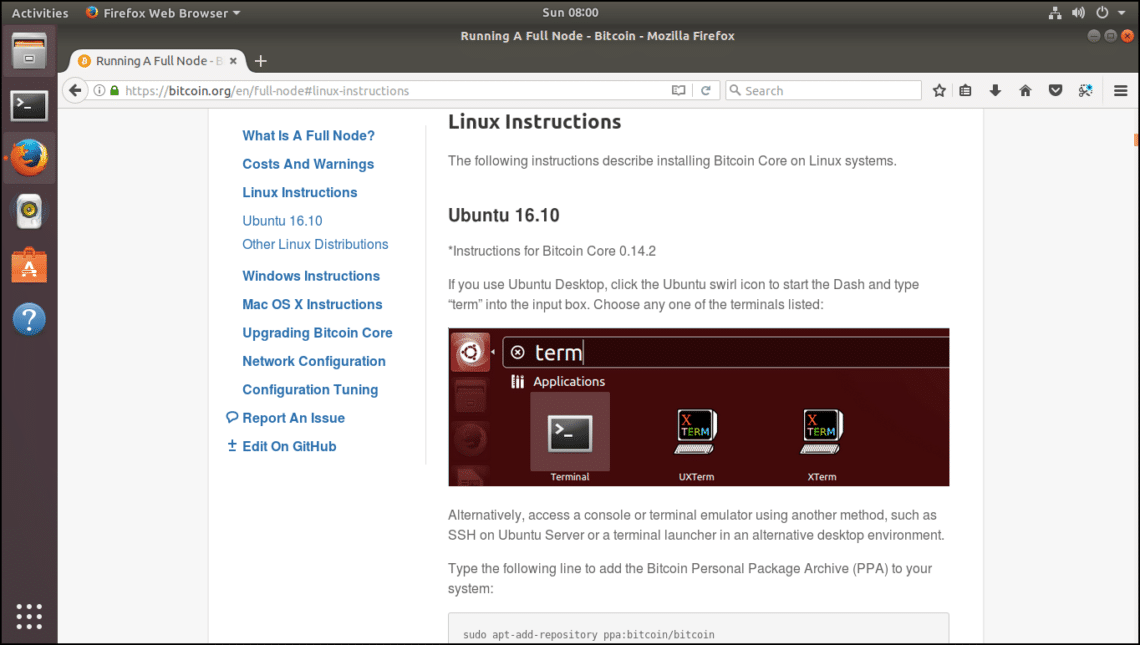Screen dimensions: 1140x645
Task: Click into the Firefox Search box
Action: point(823,90)
